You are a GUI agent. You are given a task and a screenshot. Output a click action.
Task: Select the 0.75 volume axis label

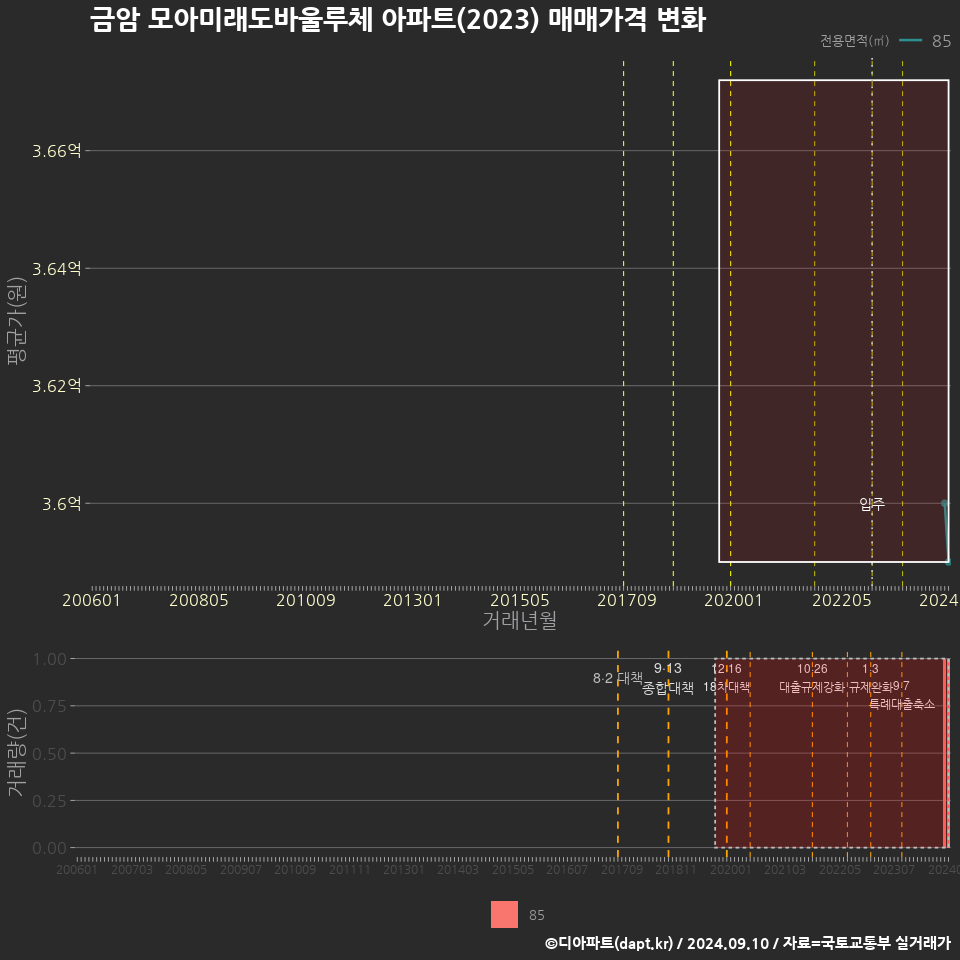[50, 706]
